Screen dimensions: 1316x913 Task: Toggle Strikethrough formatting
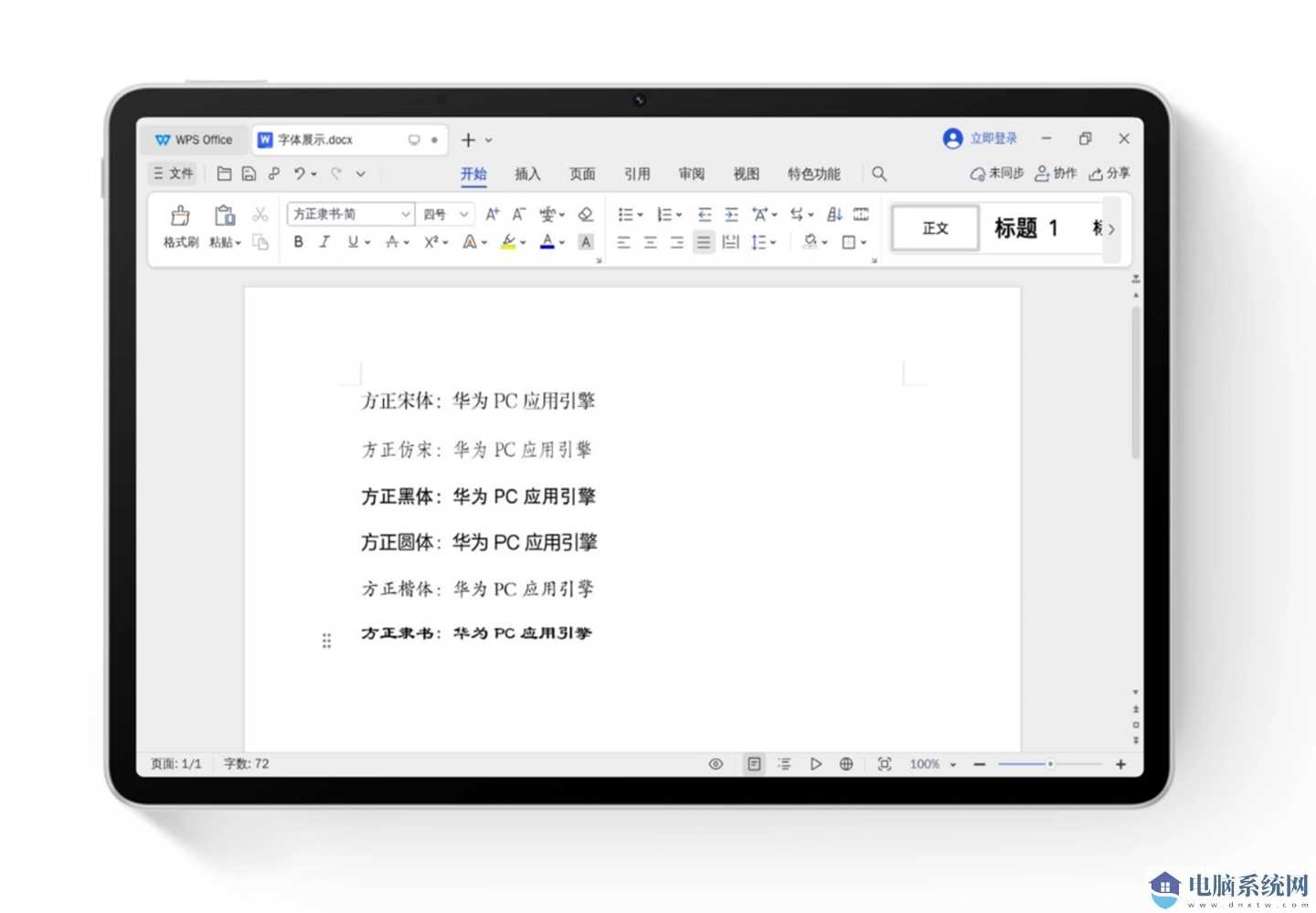click(392, 242)
